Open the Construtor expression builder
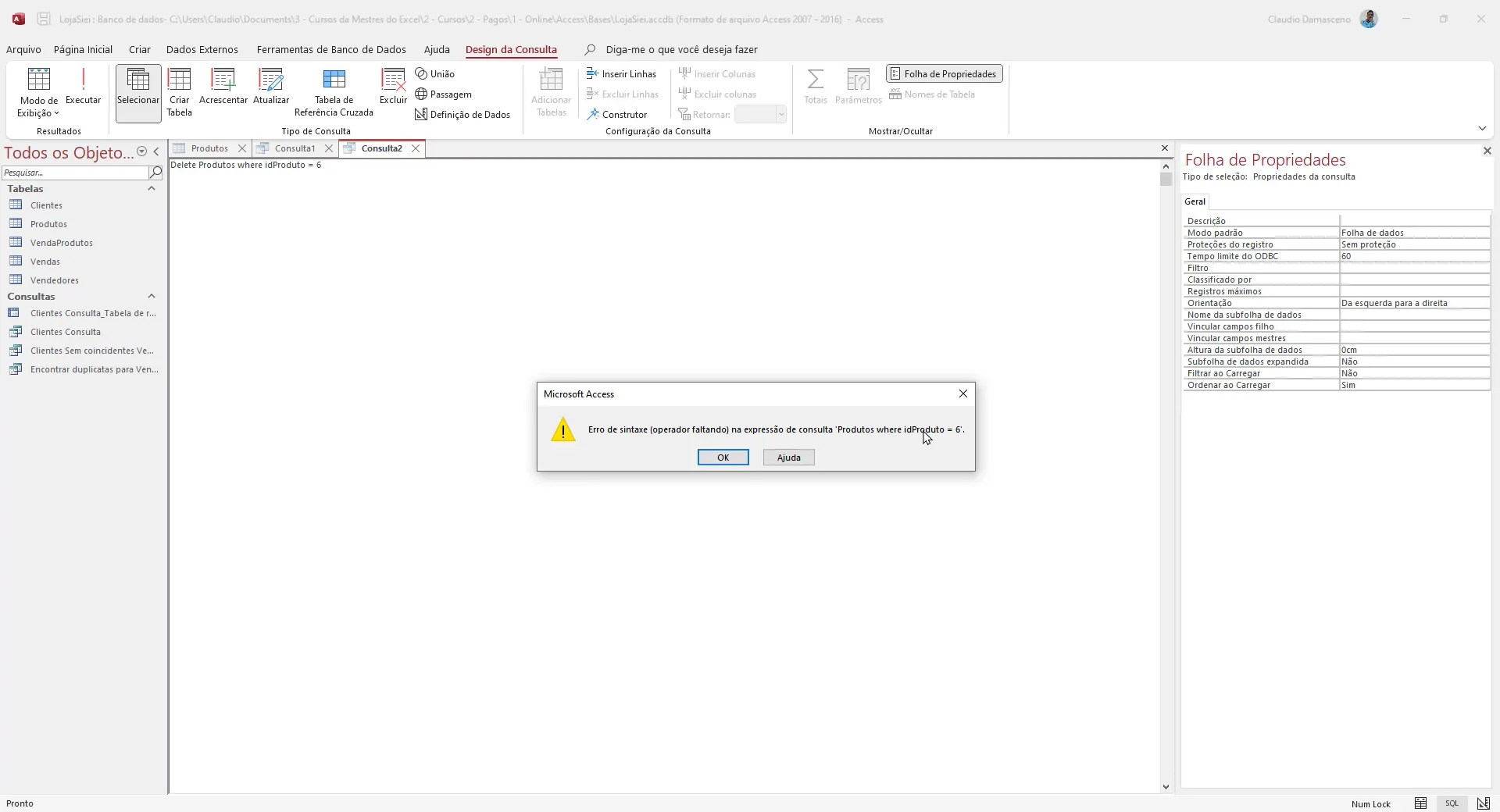Viewport: 1500px width, 812px height. 619,114
